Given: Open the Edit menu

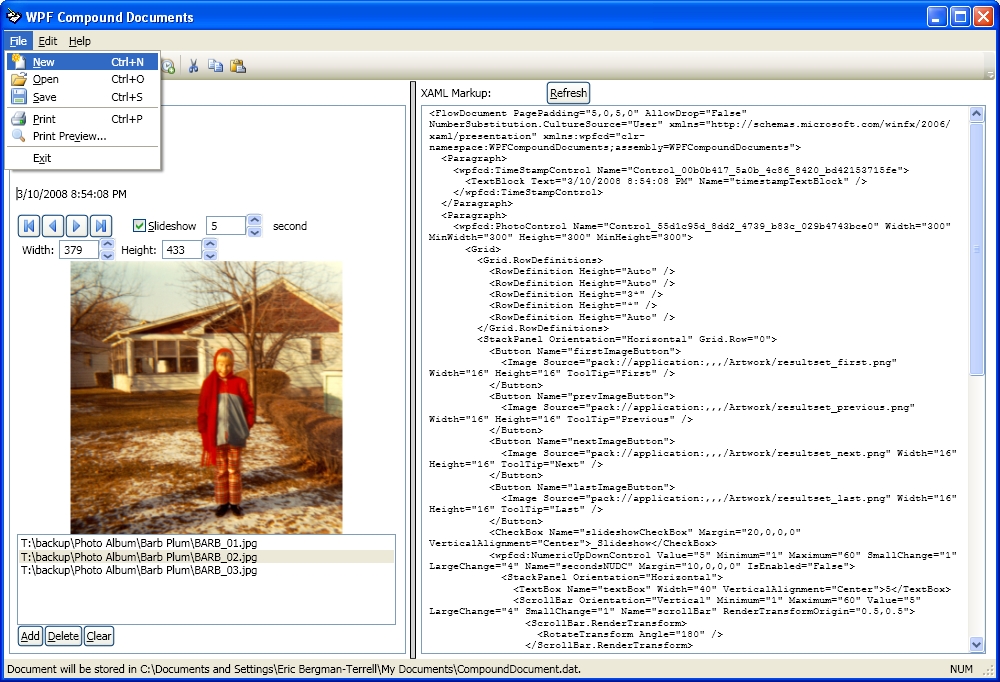Looking at the screenshot, I should pyautogui.click(x=48, y=41).
